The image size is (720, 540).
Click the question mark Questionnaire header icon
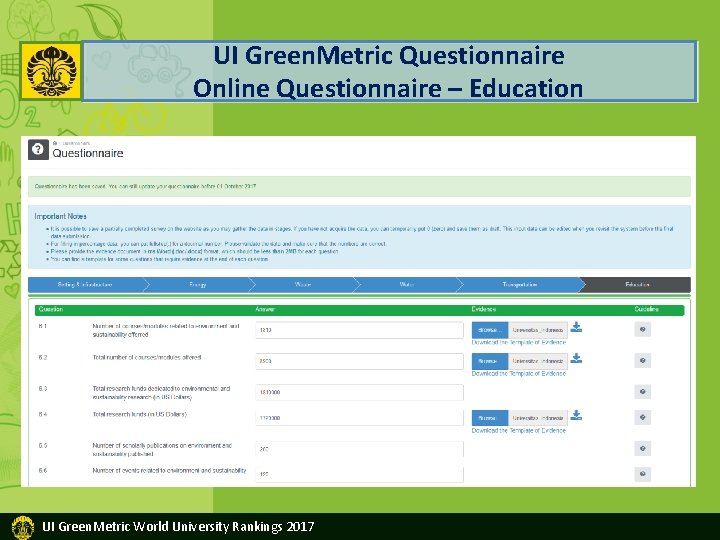pyautogui.click(x=38, y=150)
